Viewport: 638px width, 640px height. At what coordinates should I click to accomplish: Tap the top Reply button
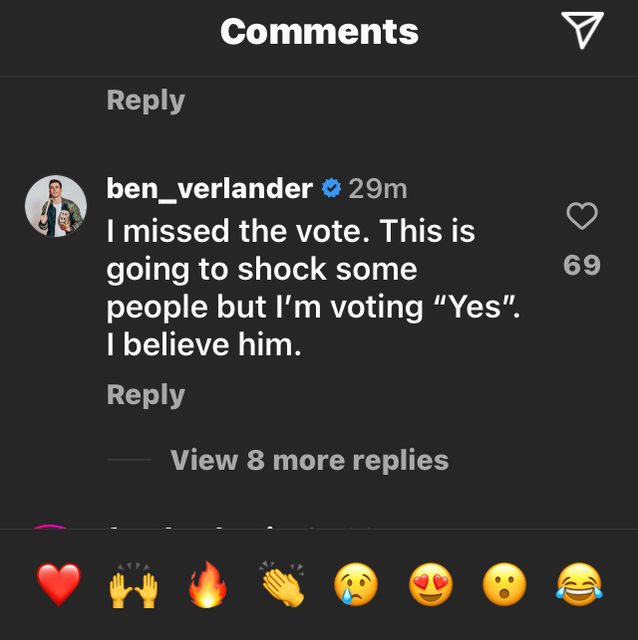coord(146,100)
